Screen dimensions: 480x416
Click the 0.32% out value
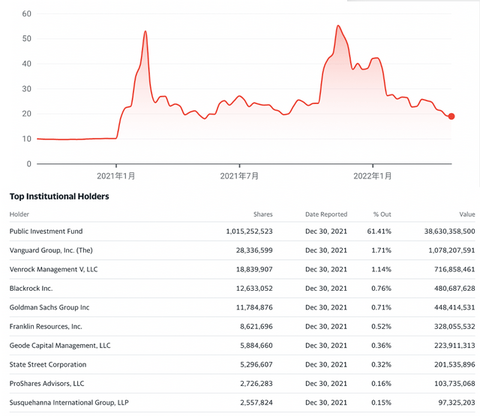tap(381, 364)
